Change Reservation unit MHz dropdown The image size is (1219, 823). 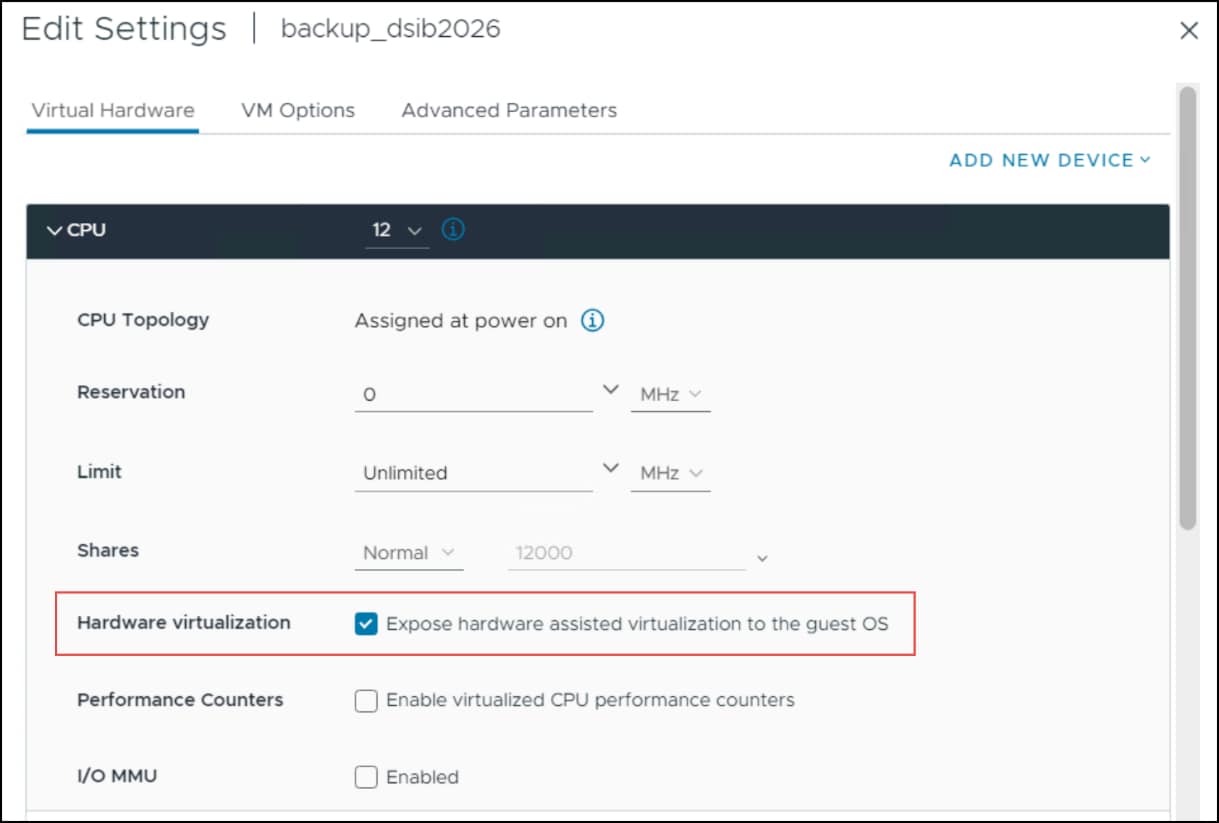670,395
